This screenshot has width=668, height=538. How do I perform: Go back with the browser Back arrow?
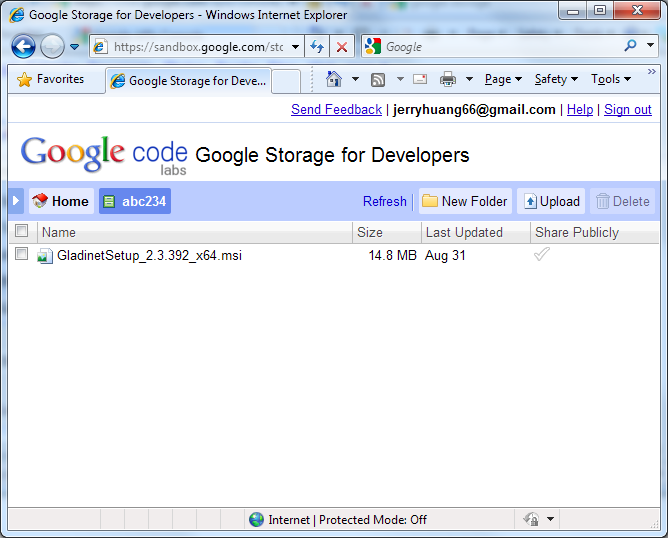tap(23, 46)
